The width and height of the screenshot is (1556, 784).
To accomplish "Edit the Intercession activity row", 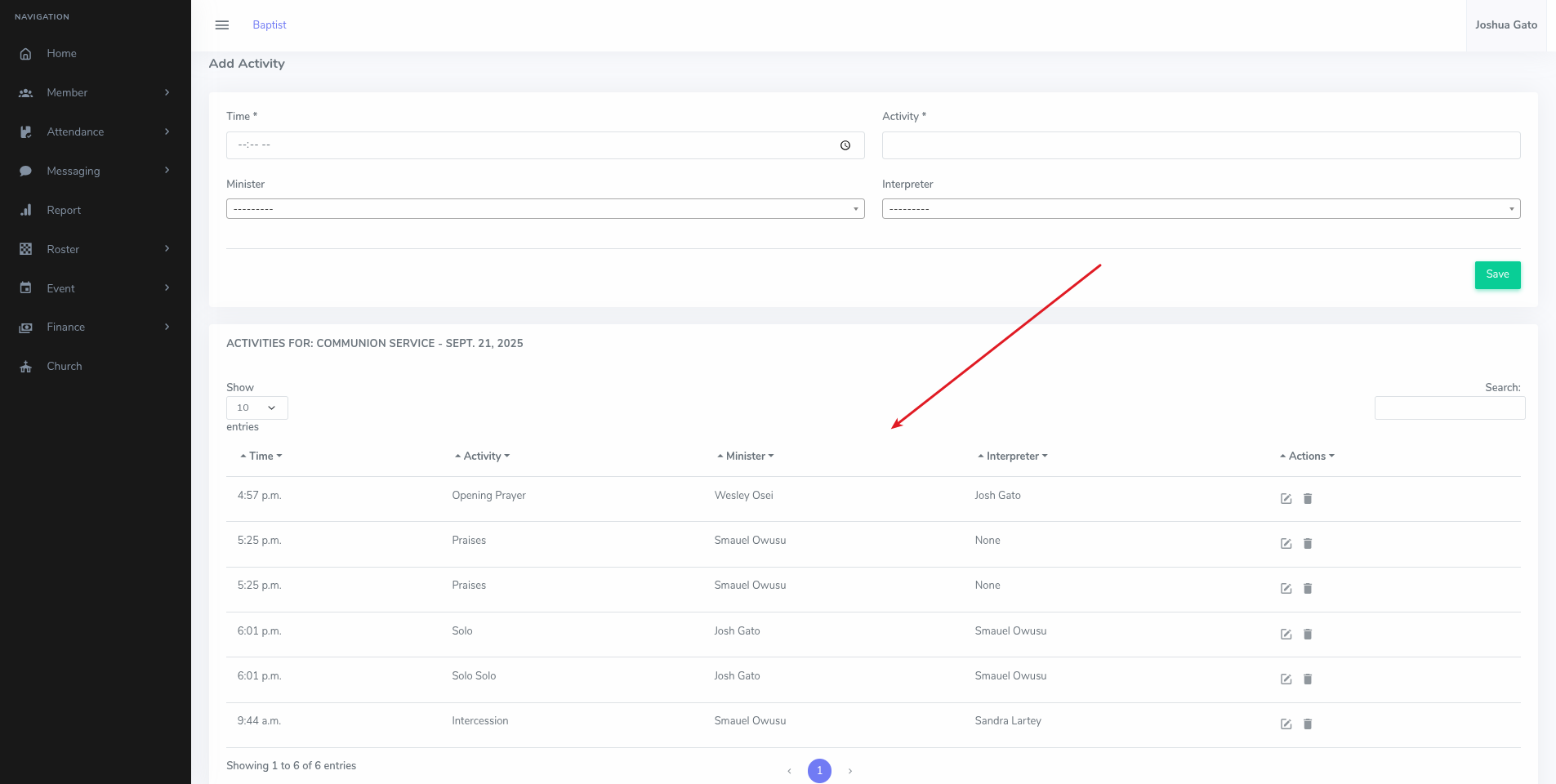I will coord(1286,724).
